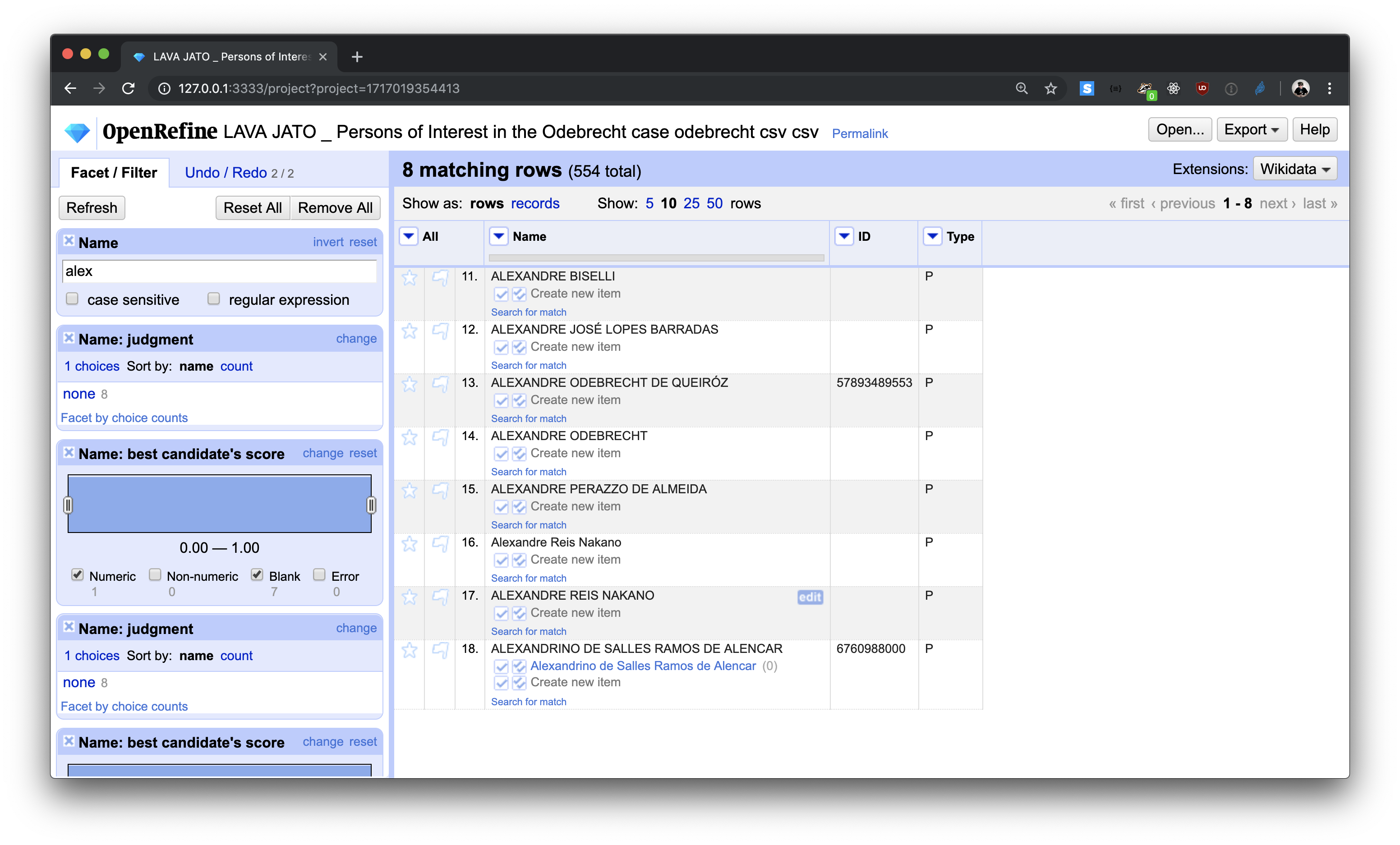Remove the first best candidate's score facet
Screen dimensions: 1400x845
[69, 453]
